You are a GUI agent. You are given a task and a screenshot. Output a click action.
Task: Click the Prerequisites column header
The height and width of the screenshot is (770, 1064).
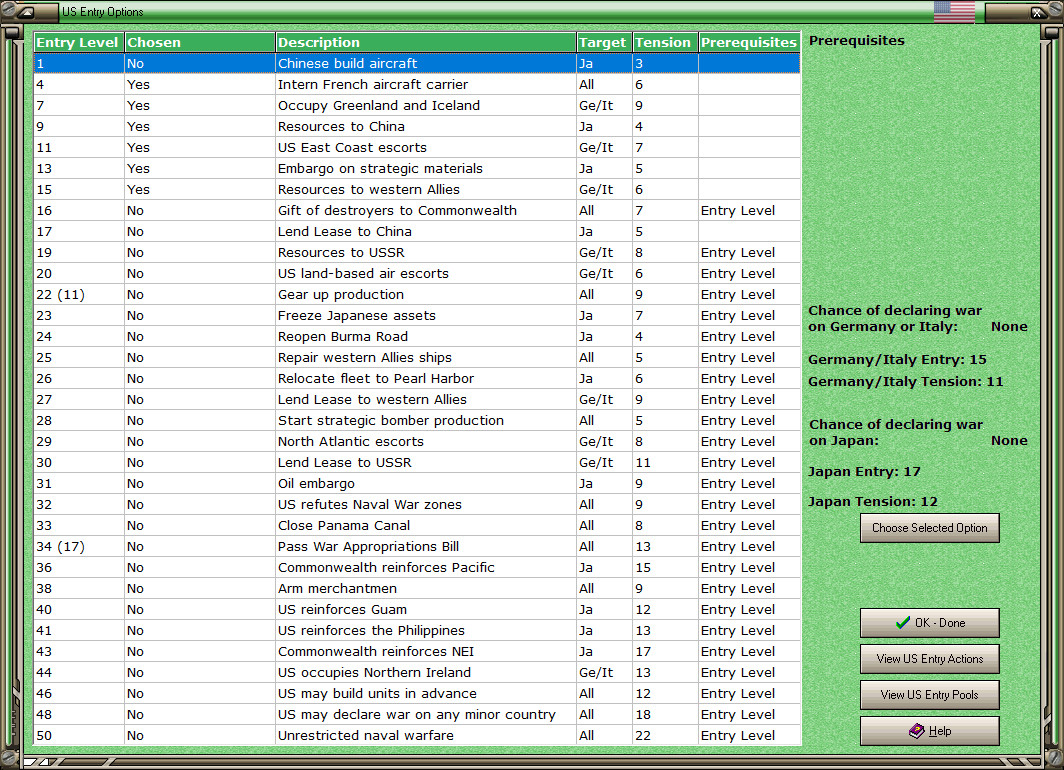[x=749, y=42]
